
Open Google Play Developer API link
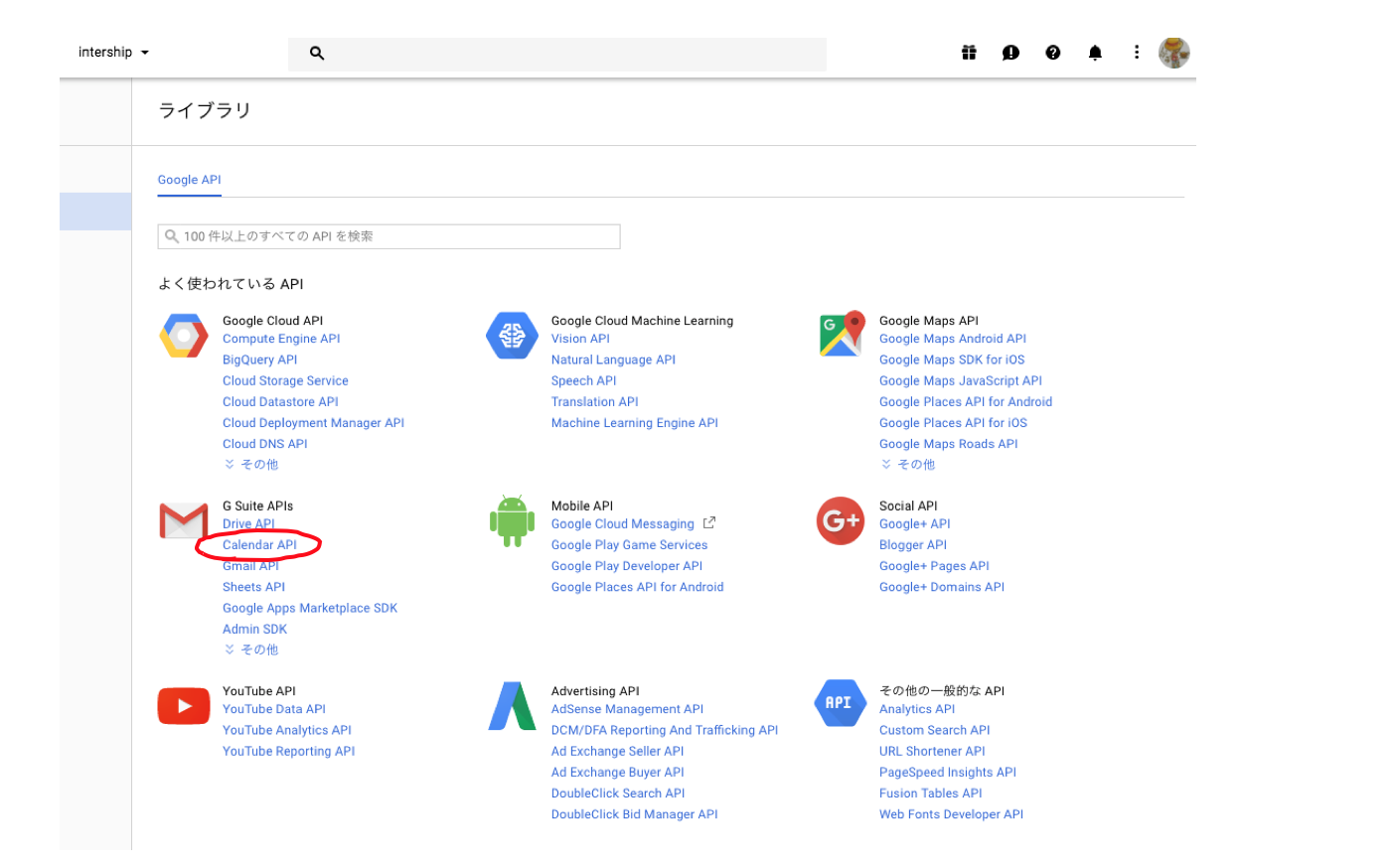pos(627,566)
